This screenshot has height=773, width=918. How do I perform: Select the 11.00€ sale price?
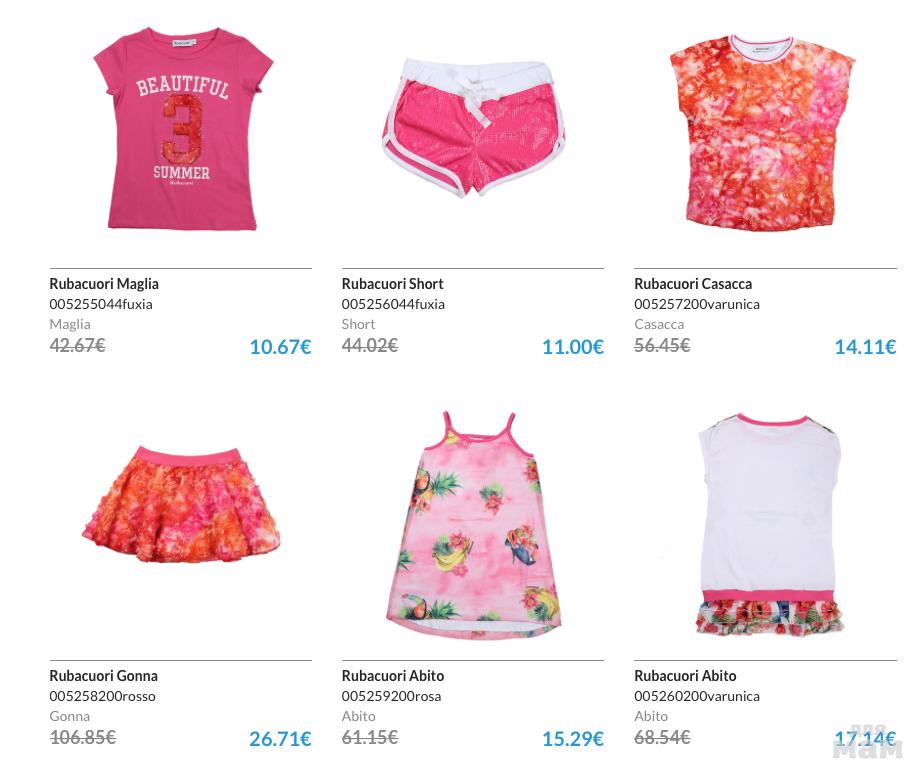[x=573, y=347]
